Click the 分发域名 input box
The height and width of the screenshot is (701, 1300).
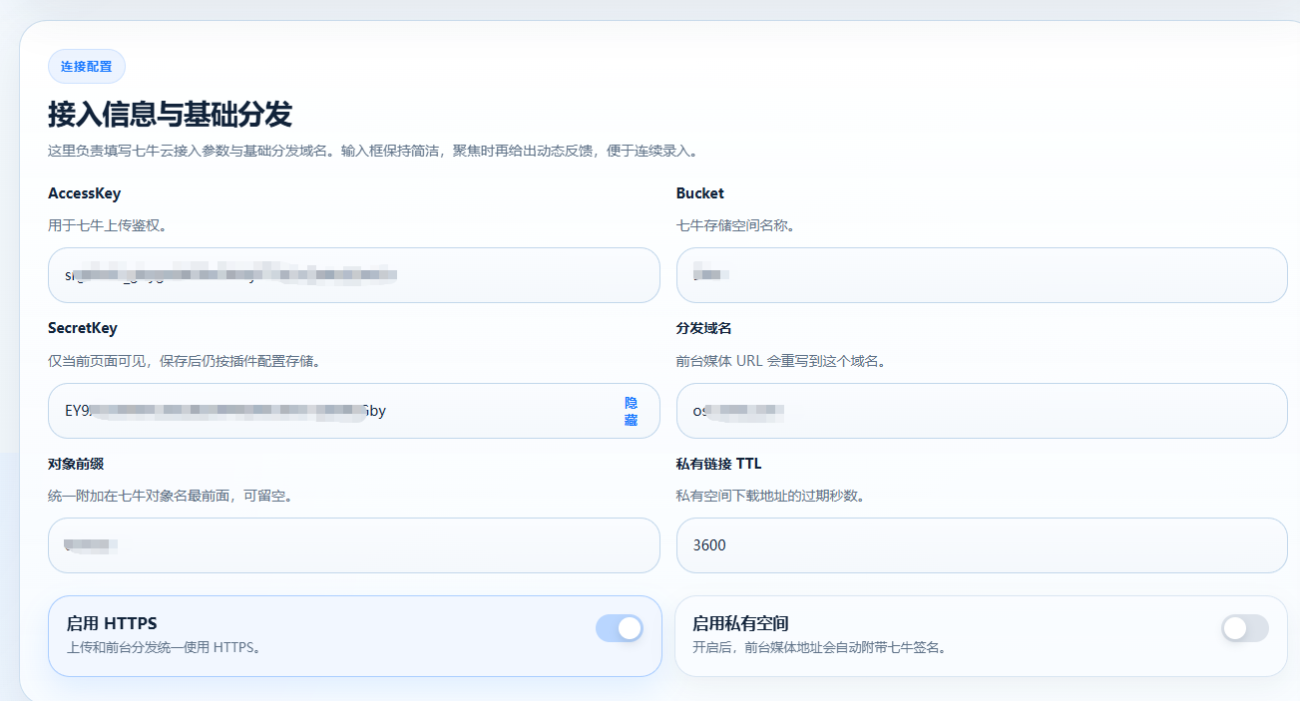pyautogui.click(x=981, y=411)
